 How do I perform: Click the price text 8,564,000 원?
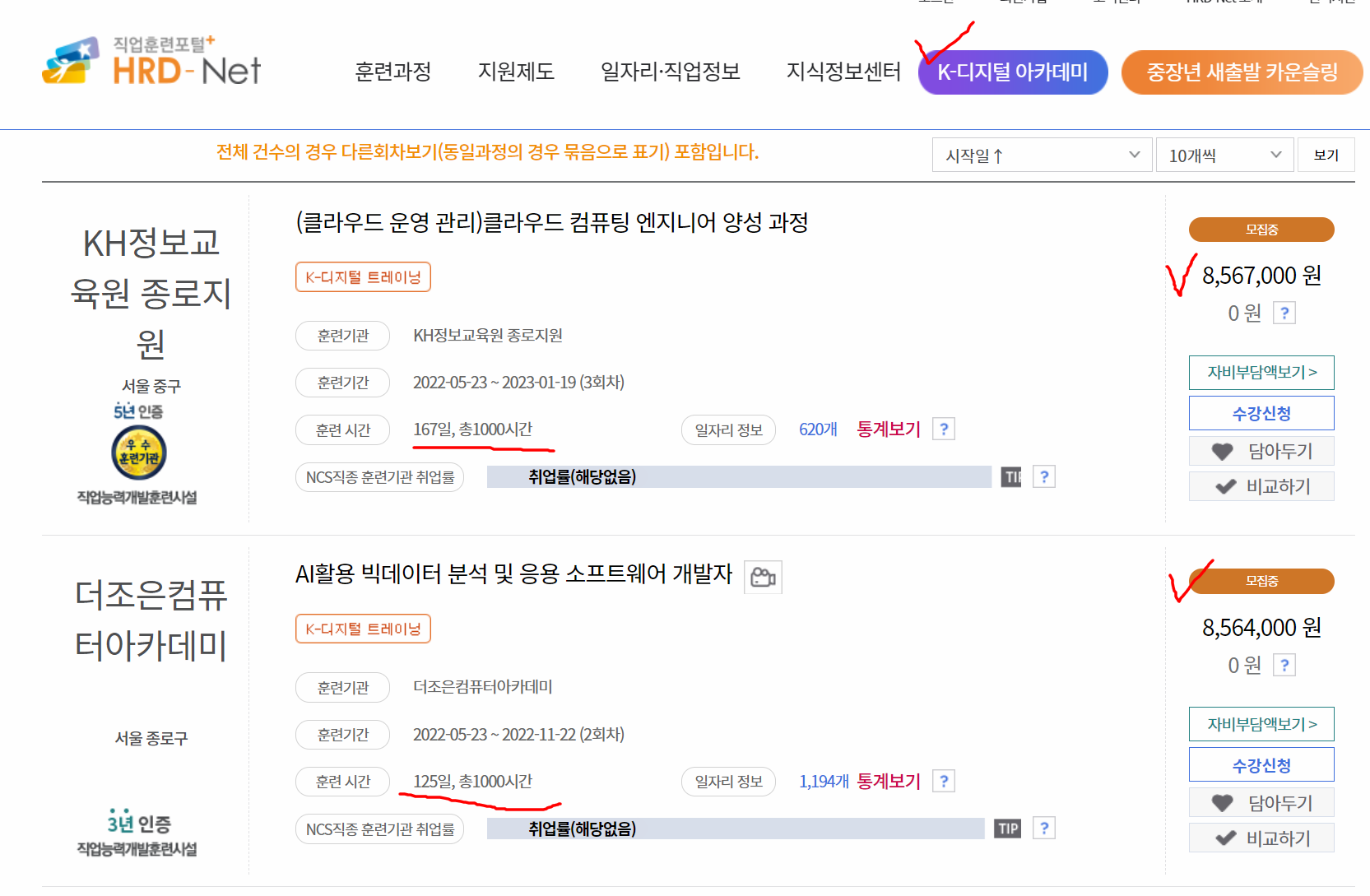[1261, 628]
